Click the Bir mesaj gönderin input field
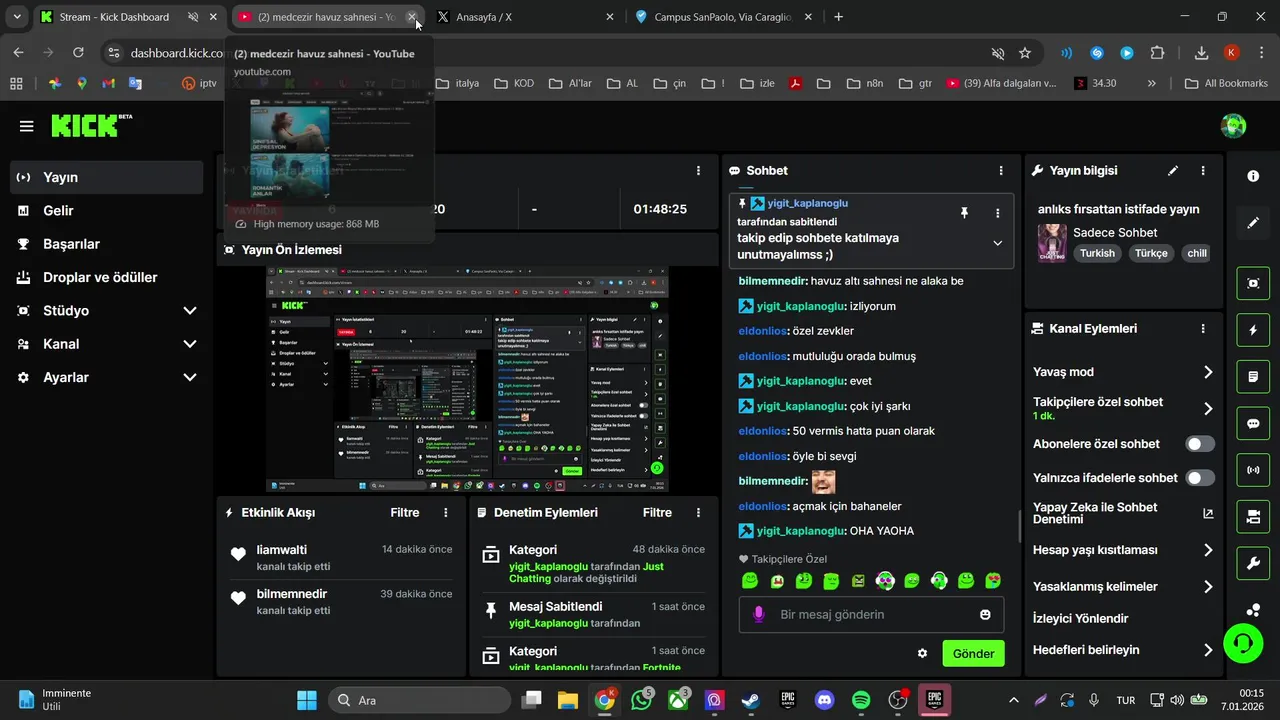Viewport: 1280px width, 720px height. pos(871,614)
